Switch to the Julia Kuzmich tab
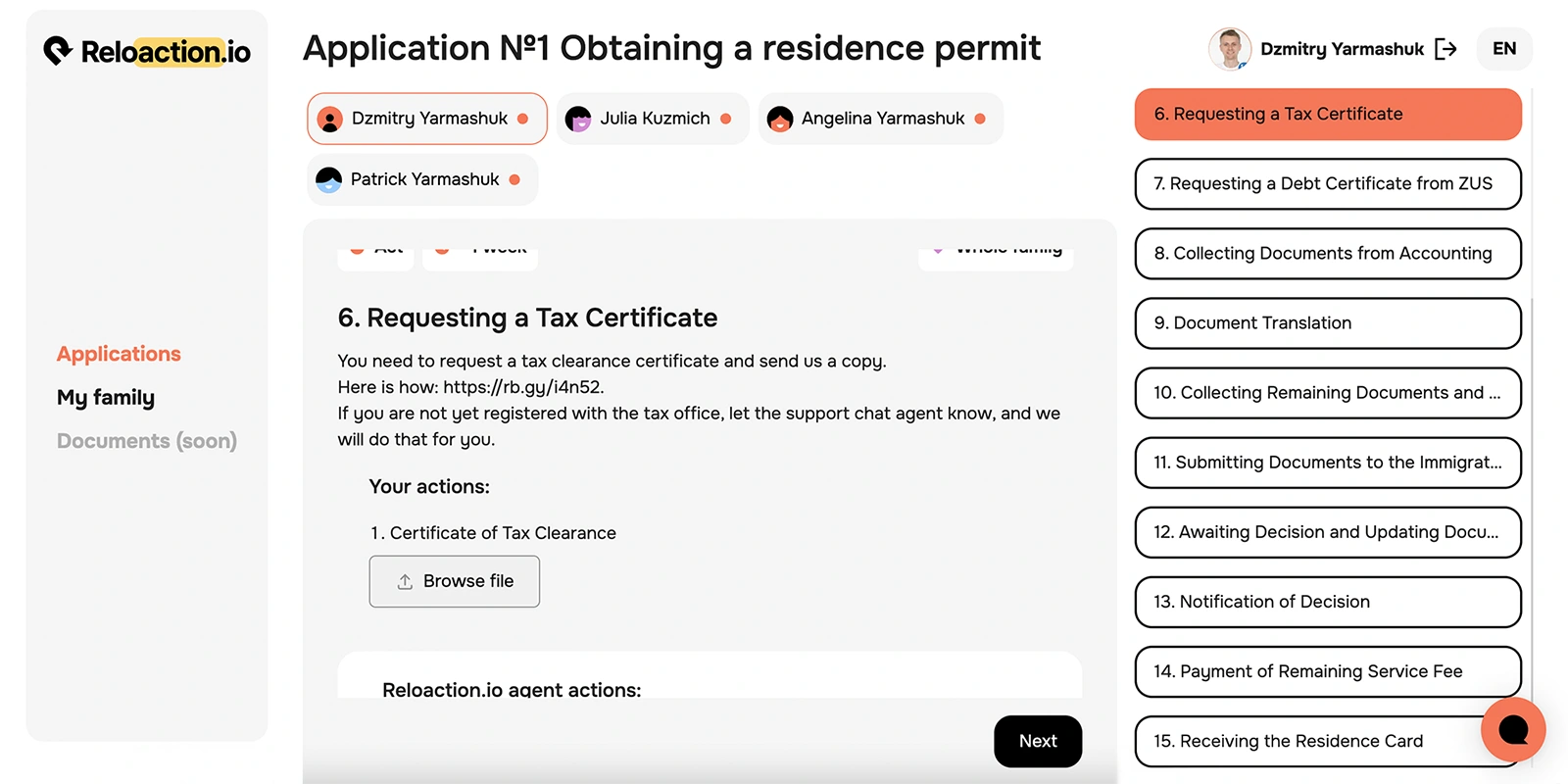This screenshot has width=1568, height=784. click(x=653, y=119)
